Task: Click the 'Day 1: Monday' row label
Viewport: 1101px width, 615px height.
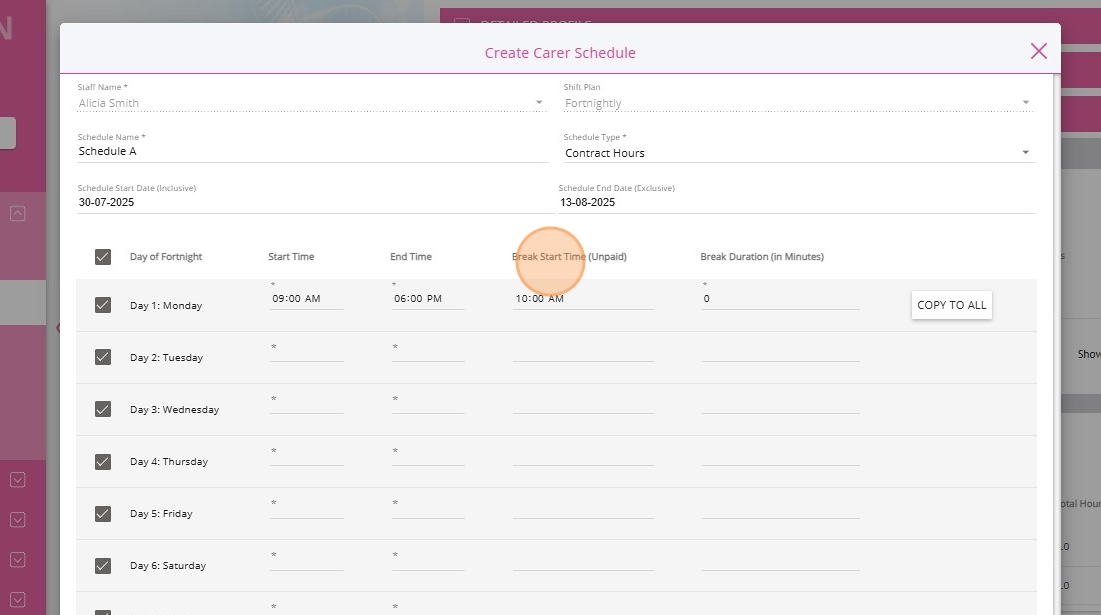Action: click(166, 305)
